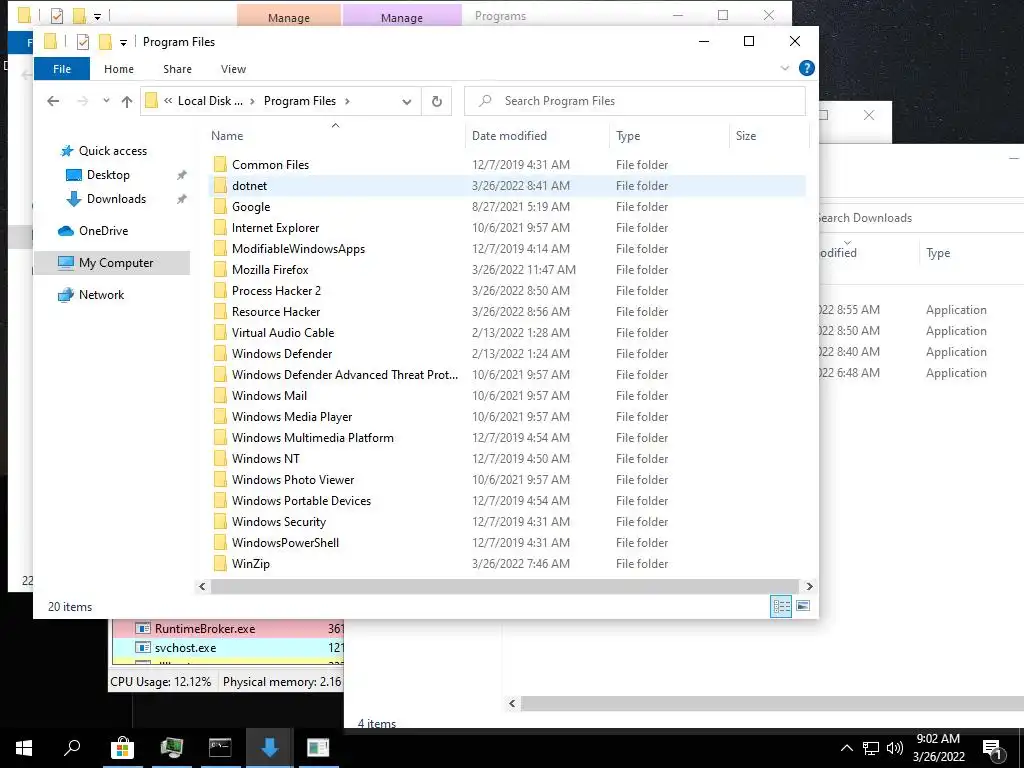
Task: Sort by the Size column header
Action: click(769, 136)
